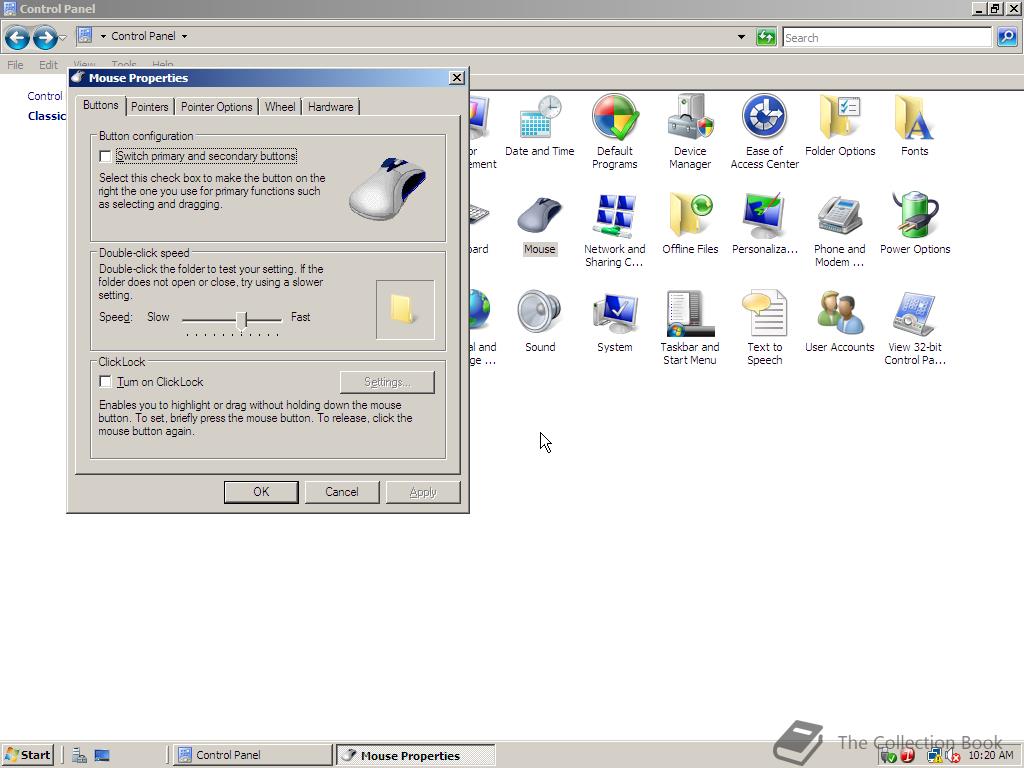Click the Mouse Properties taskbar button
This screenshot has height=768, width=1024.
click(416, 755)
